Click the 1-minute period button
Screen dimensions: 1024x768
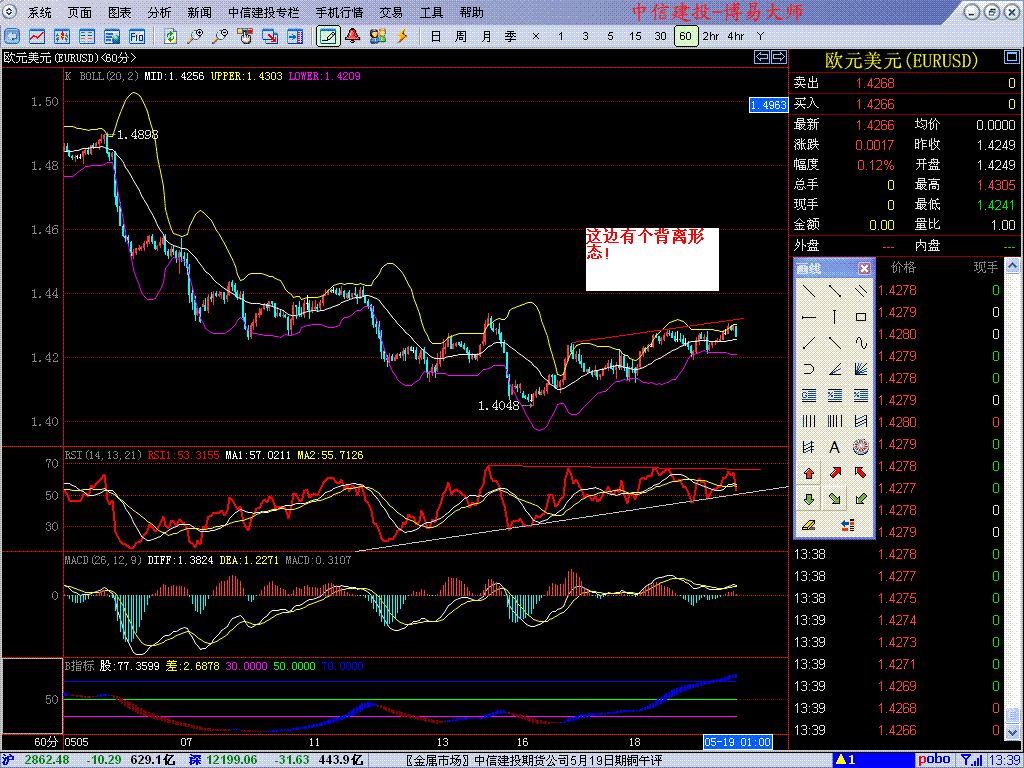[560, 36]
